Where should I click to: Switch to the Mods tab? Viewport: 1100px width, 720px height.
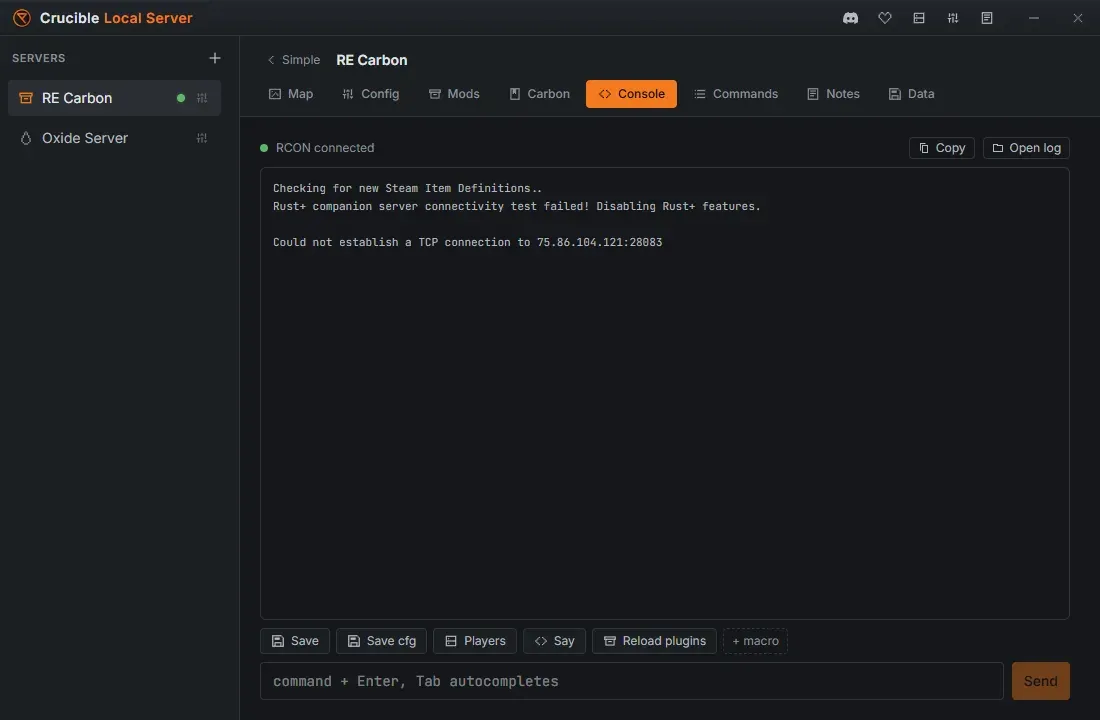click(454, 94)
